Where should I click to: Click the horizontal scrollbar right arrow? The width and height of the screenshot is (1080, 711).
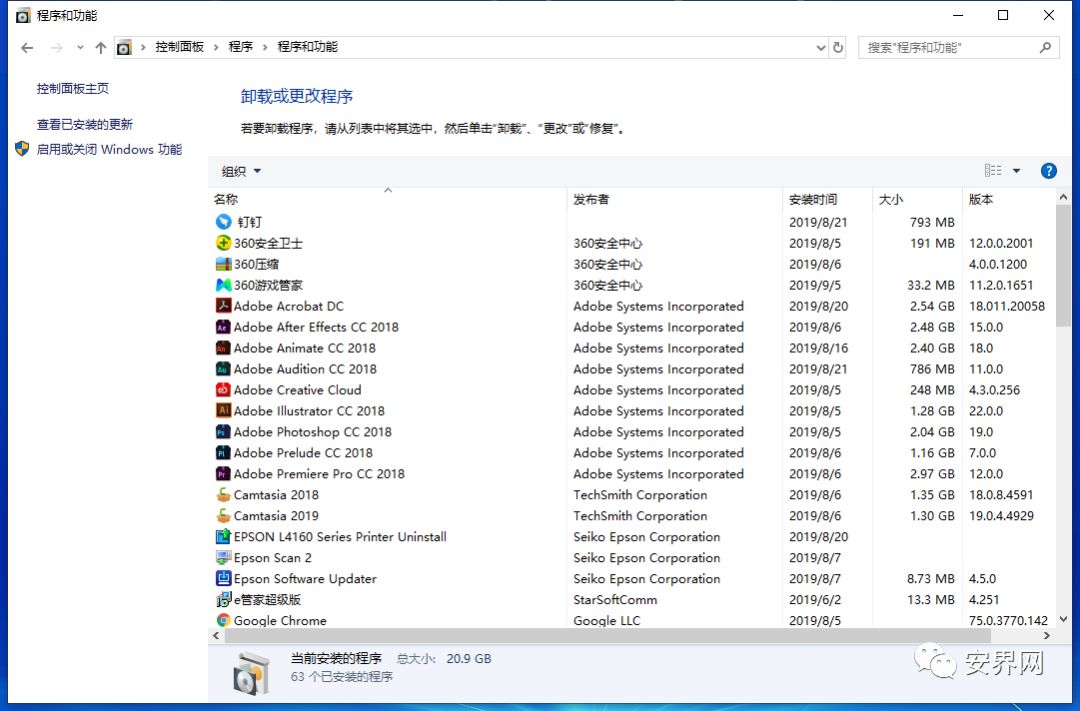pos(1047,635)
